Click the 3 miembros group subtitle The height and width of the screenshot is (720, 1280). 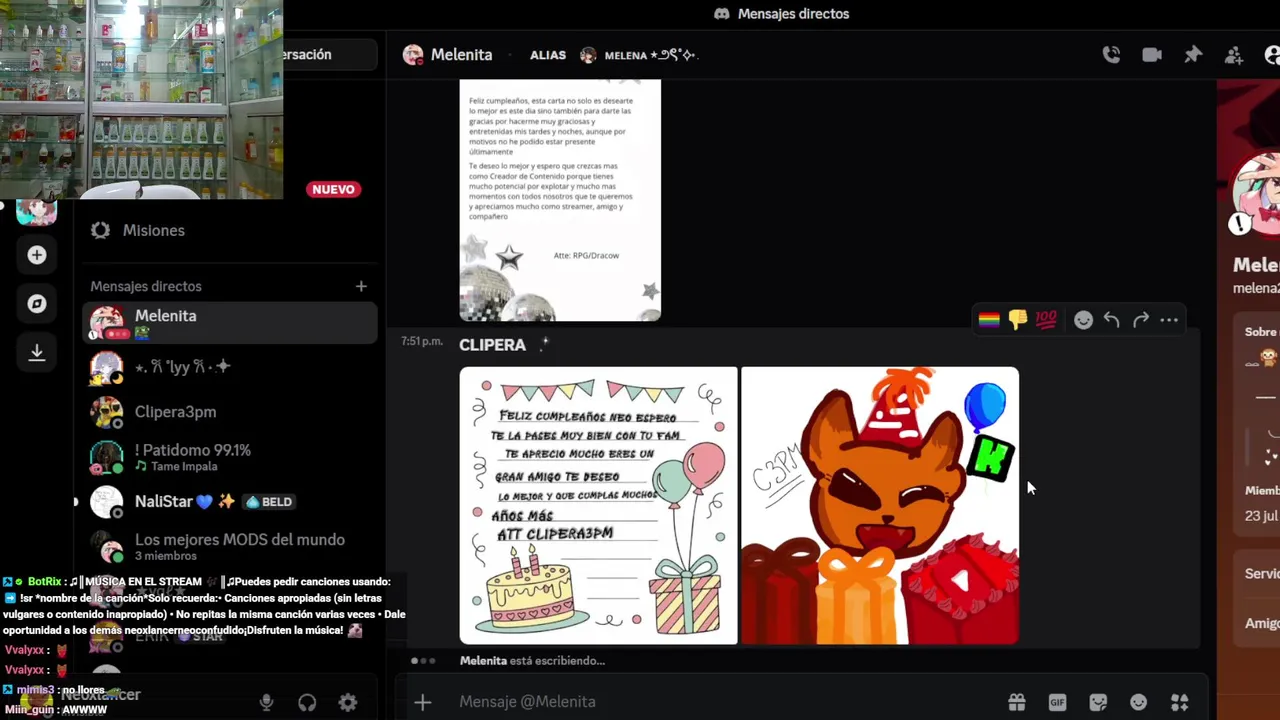[x=167, y=556]
